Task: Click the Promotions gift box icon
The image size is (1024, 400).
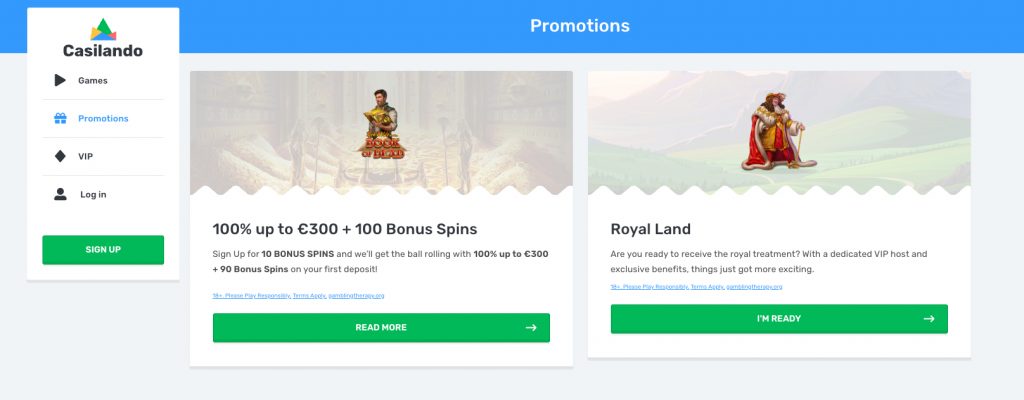Action: point(60,118)
